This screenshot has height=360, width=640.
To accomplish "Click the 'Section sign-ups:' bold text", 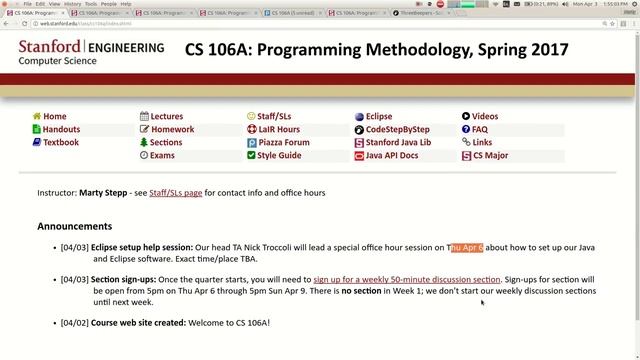I will coord(123,280).
